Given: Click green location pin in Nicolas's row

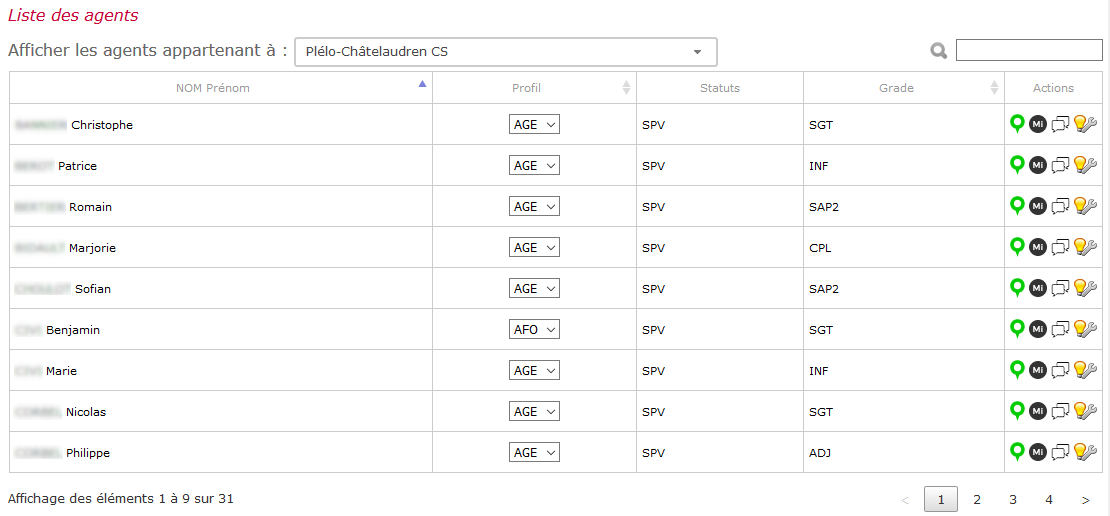Looking at the screenshot, I should pos(1017,411).
